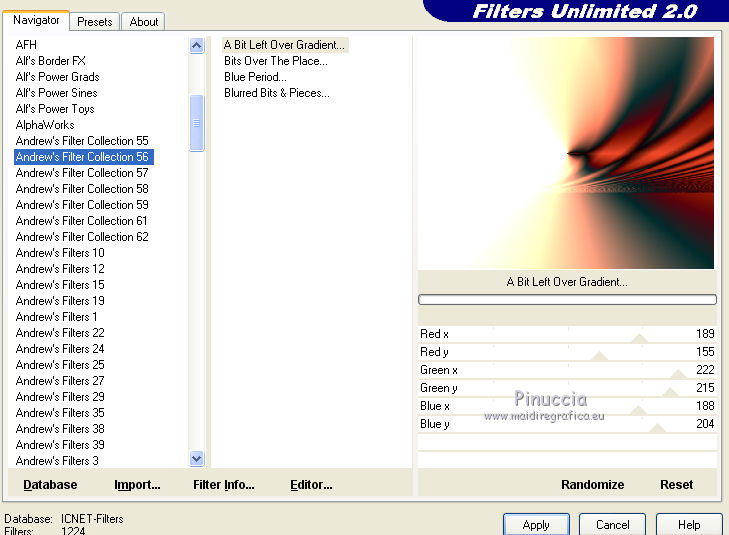Select Andrew's Filters 3
This screenshot has width=729, height=535.
(x=57, y=461)
